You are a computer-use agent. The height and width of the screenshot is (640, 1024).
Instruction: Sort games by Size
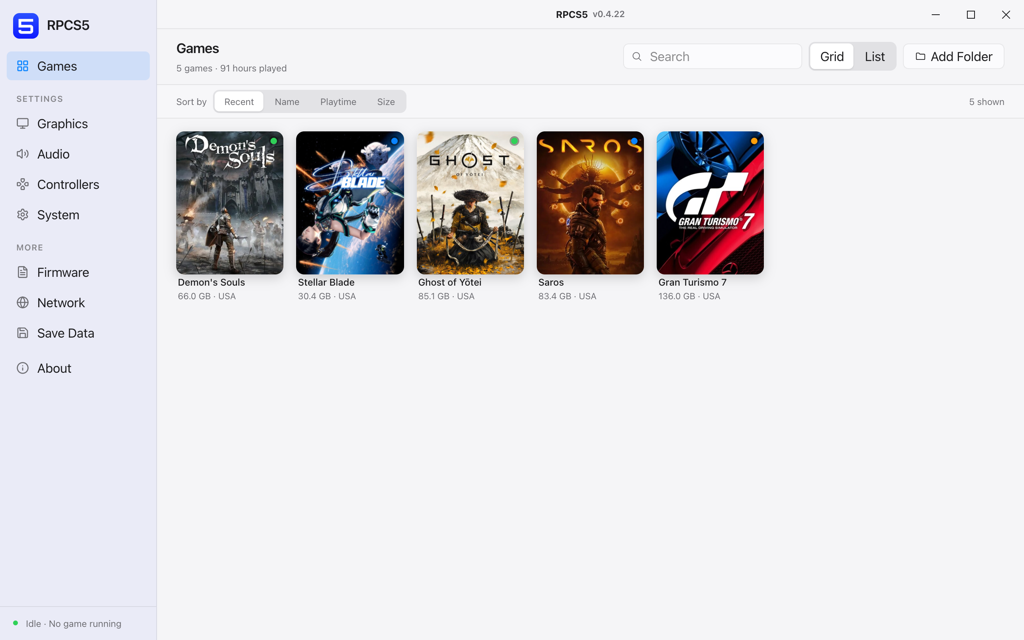386,102
